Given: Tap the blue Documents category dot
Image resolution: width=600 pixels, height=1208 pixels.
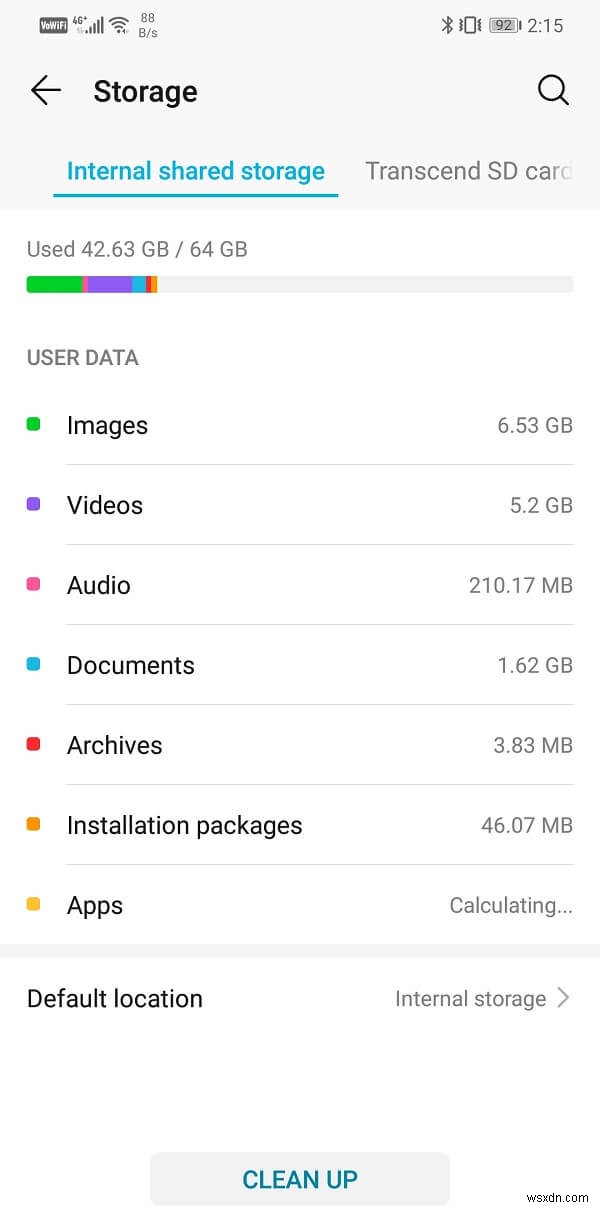Looking at the screenshot, I should 33,664.
